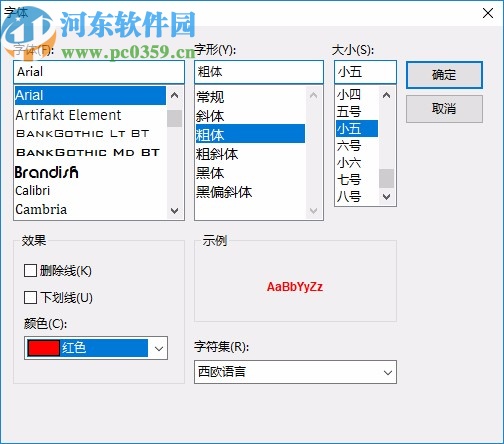Select size 八号
This screenshot has height=444, width=504.
[357, 196]
